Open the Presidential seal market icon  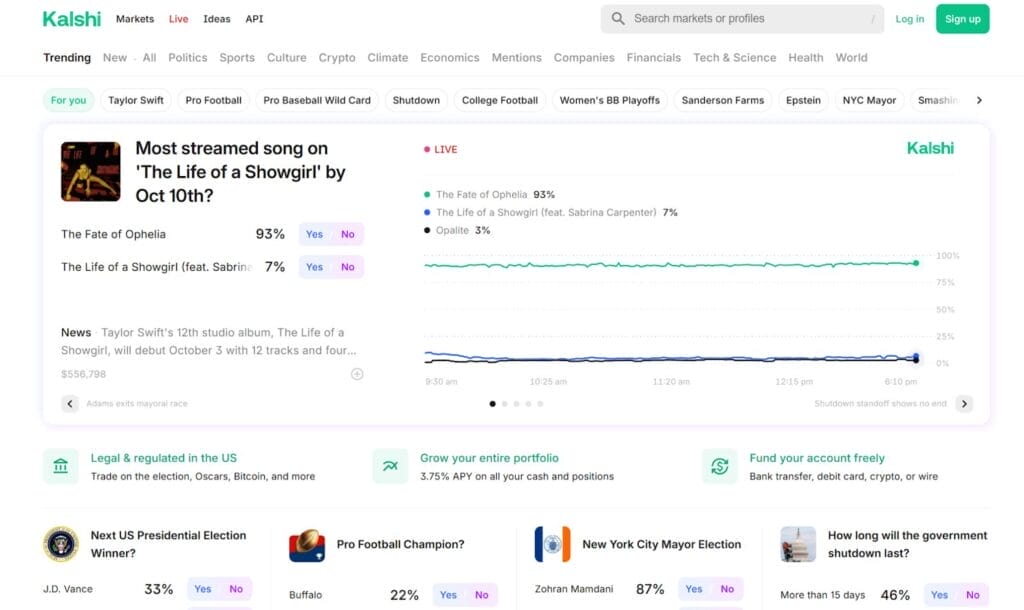pos(61,544)
